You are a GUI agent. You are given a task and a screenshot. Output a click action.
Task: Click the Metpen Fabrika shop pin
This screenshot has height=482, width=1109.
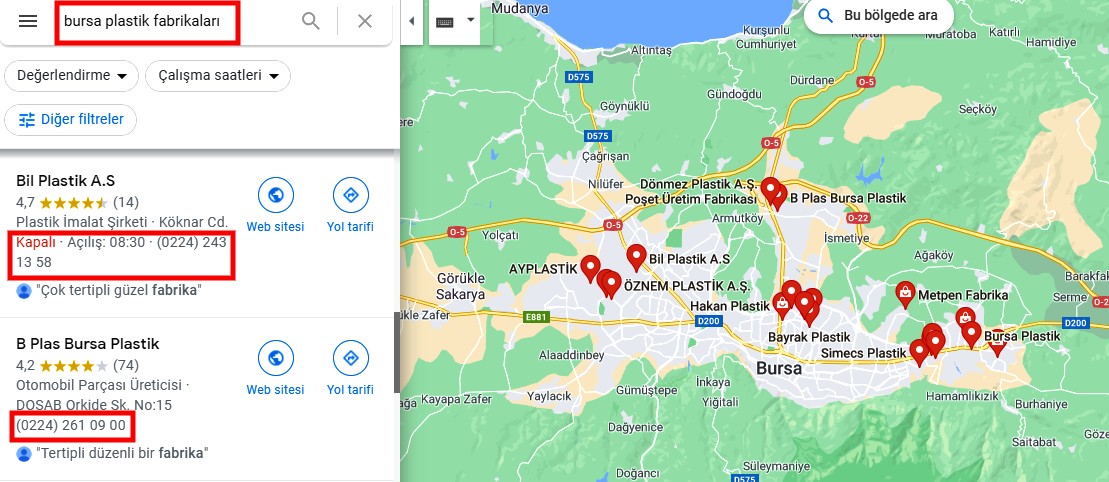click(x=905, y=294)
